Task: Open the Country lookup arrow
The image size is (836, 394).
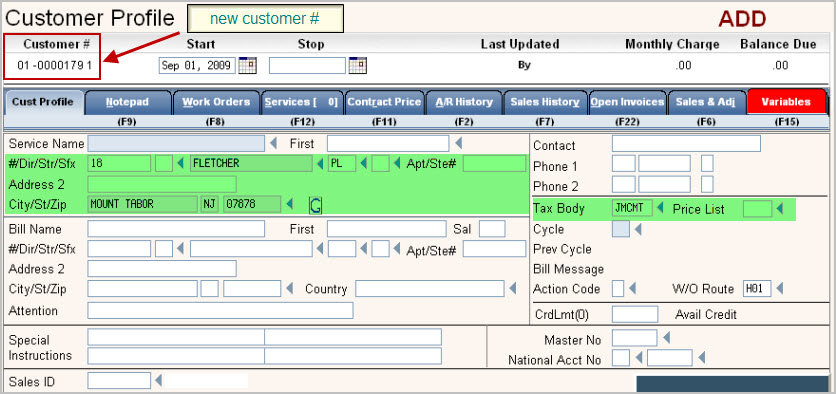Action: point(512,289)
